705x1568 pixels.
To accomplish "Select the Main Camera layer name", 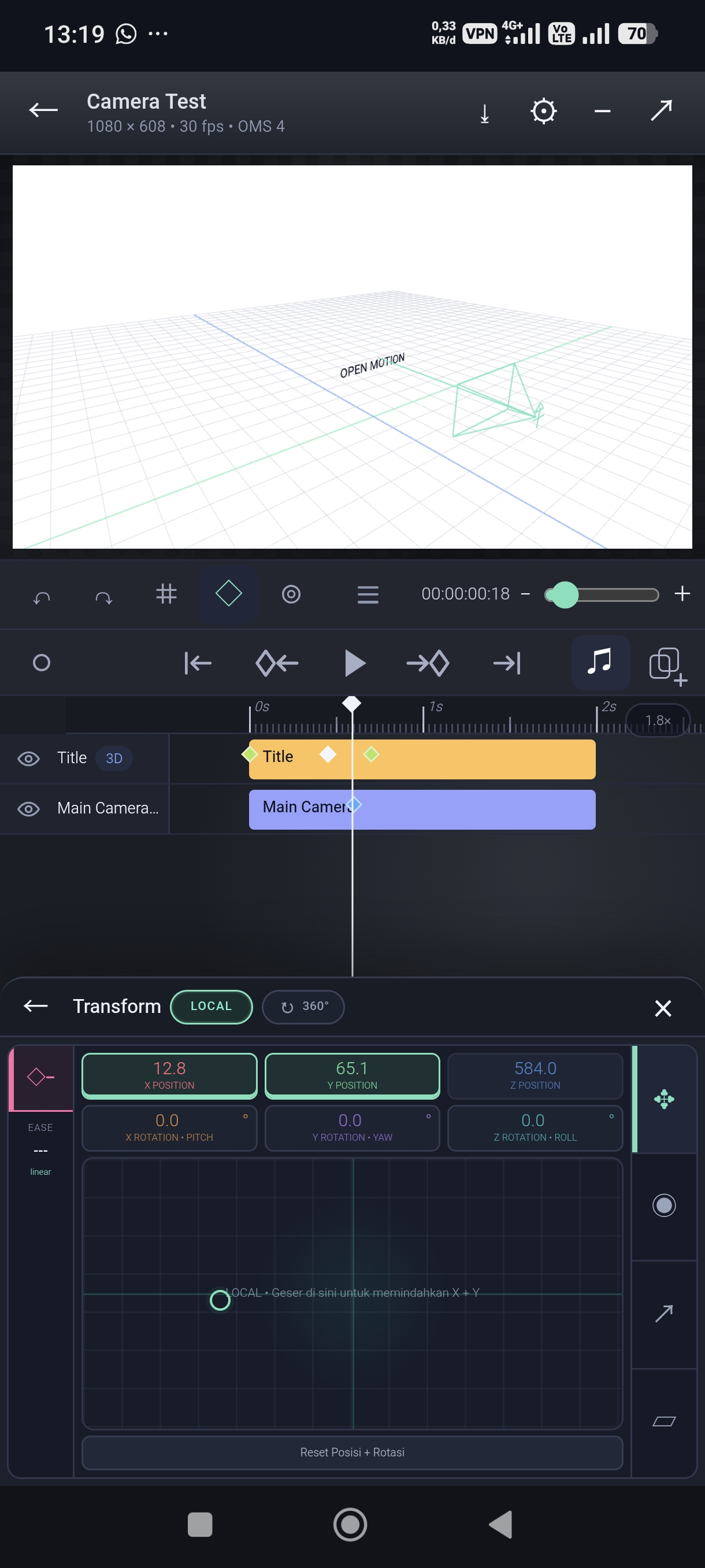I will [107, 808].
